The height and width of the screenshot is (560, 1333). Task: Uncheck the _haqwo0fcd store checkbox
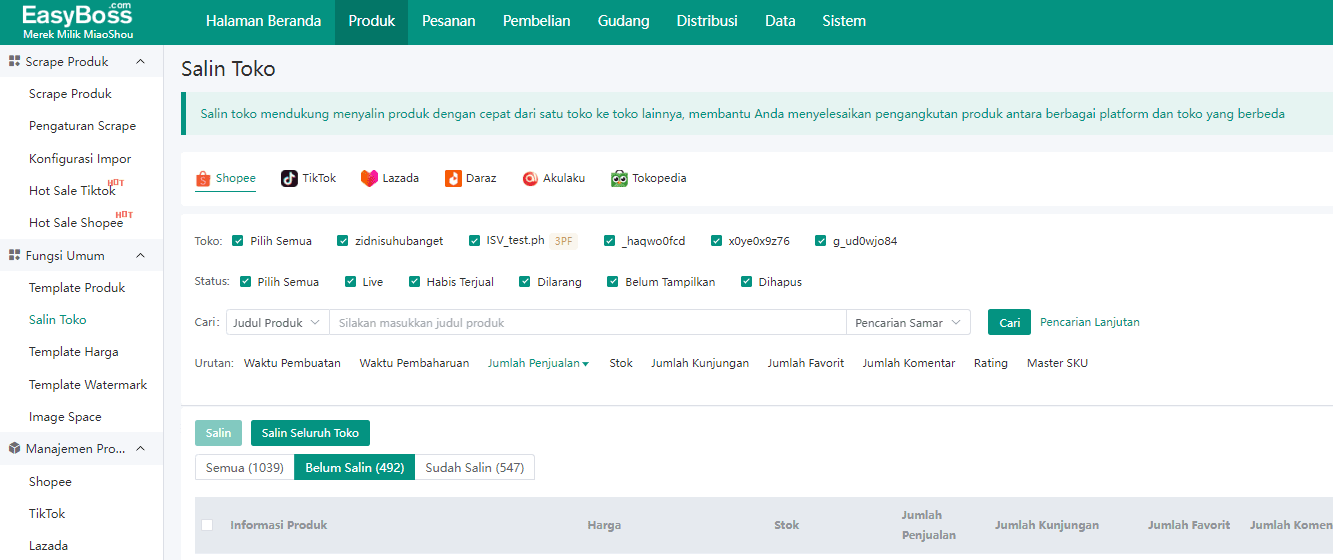[610, 241]
